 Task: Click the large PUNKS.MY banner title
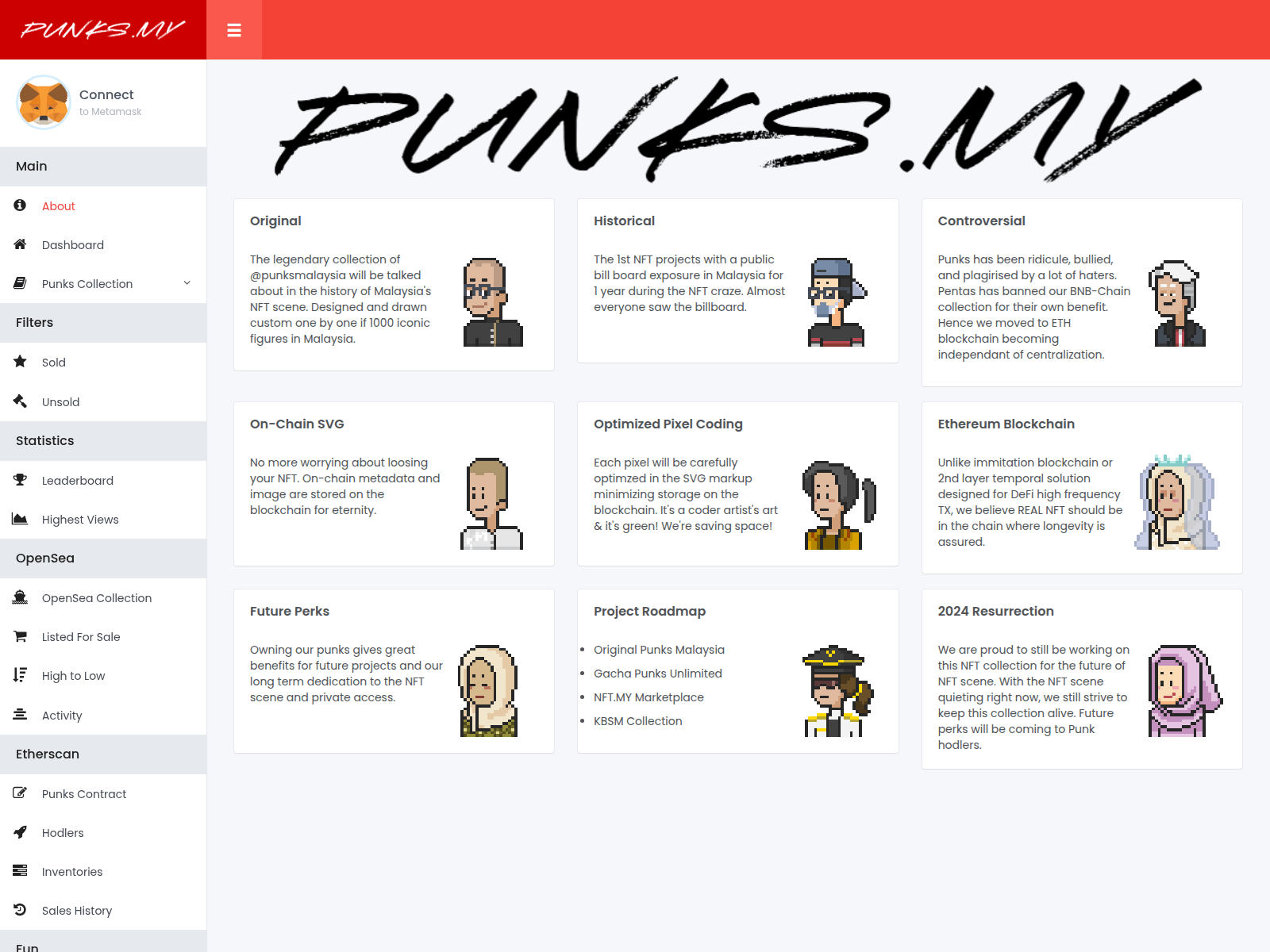pyautogui.click(x=738, y=129)
